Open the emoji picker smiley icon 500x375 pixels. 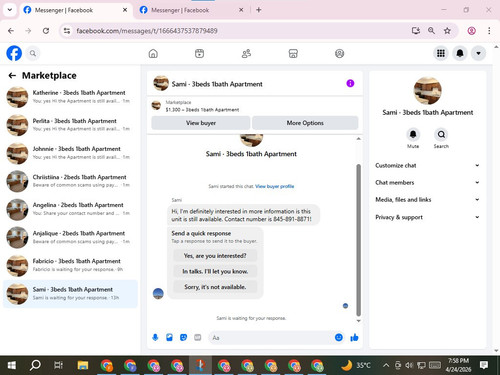click(339, 337)
